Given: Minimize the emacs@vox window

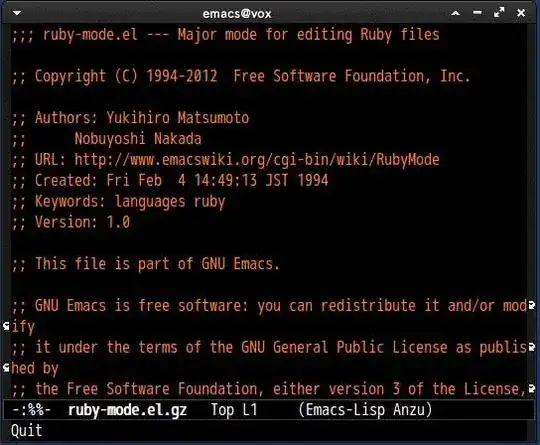Looking at the screenshot, I should click(477, 13).
